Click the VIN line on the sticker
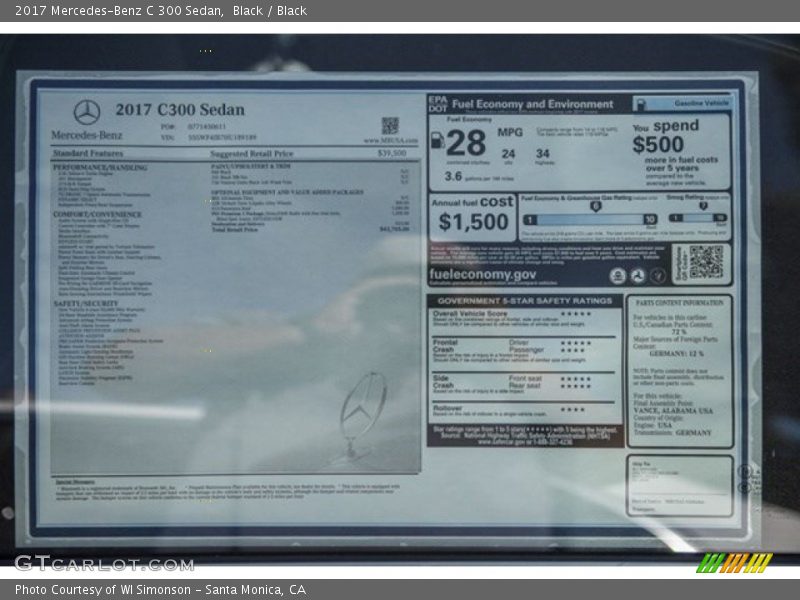This screenshot has width=800, height=600. 209,137
